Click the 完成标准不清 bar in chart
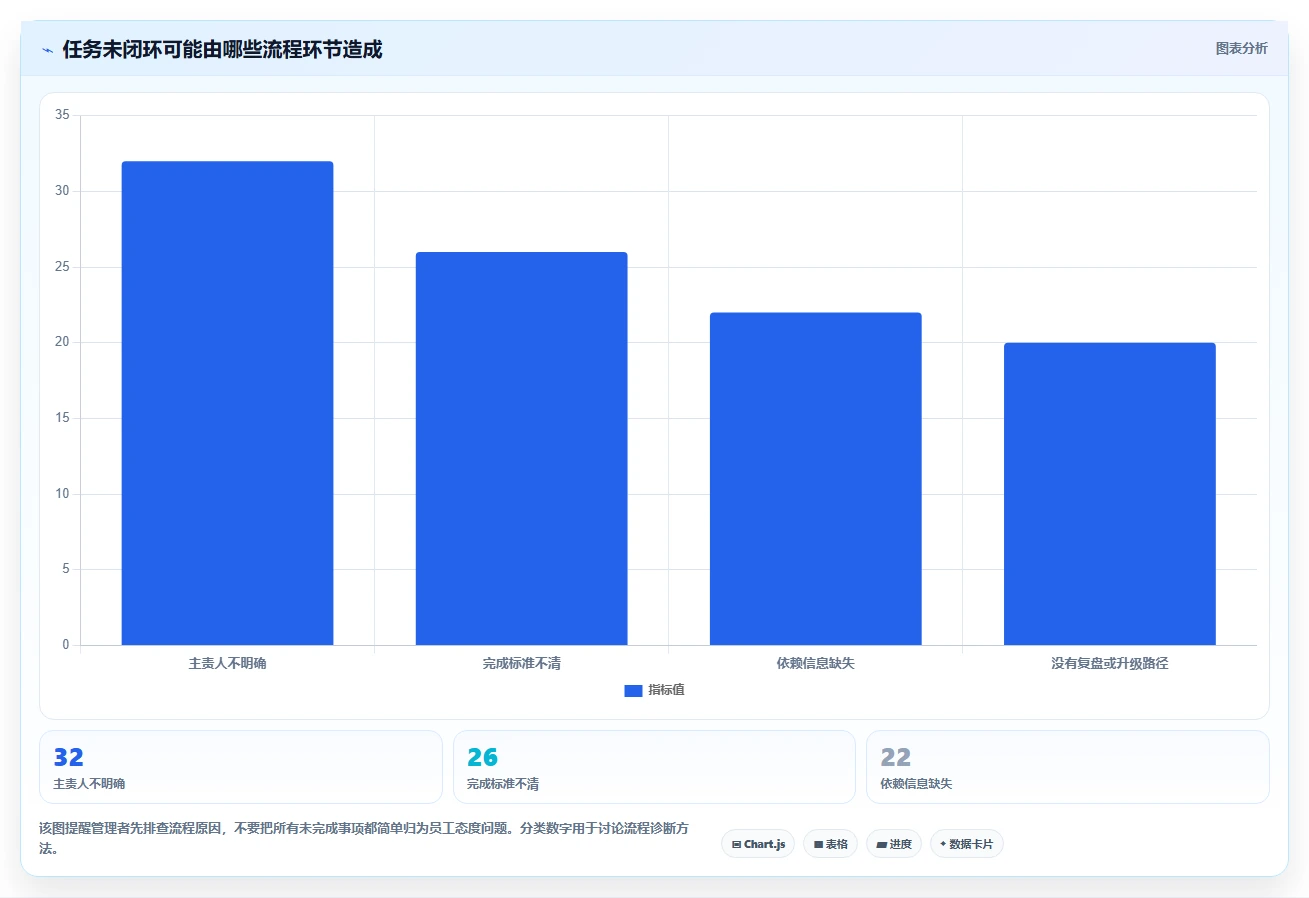This screenshot has width=1309, height=898. (521, 448)
